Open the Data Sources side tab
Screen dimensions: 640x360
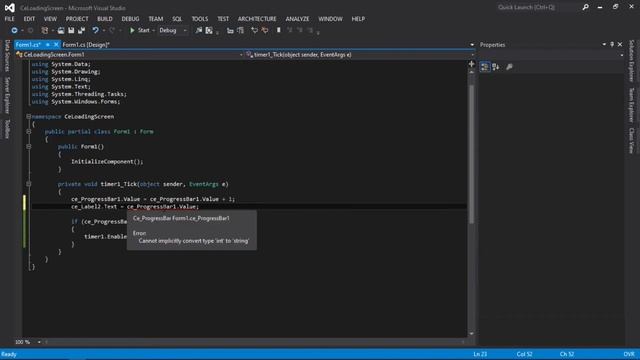(x=7, y=55)
